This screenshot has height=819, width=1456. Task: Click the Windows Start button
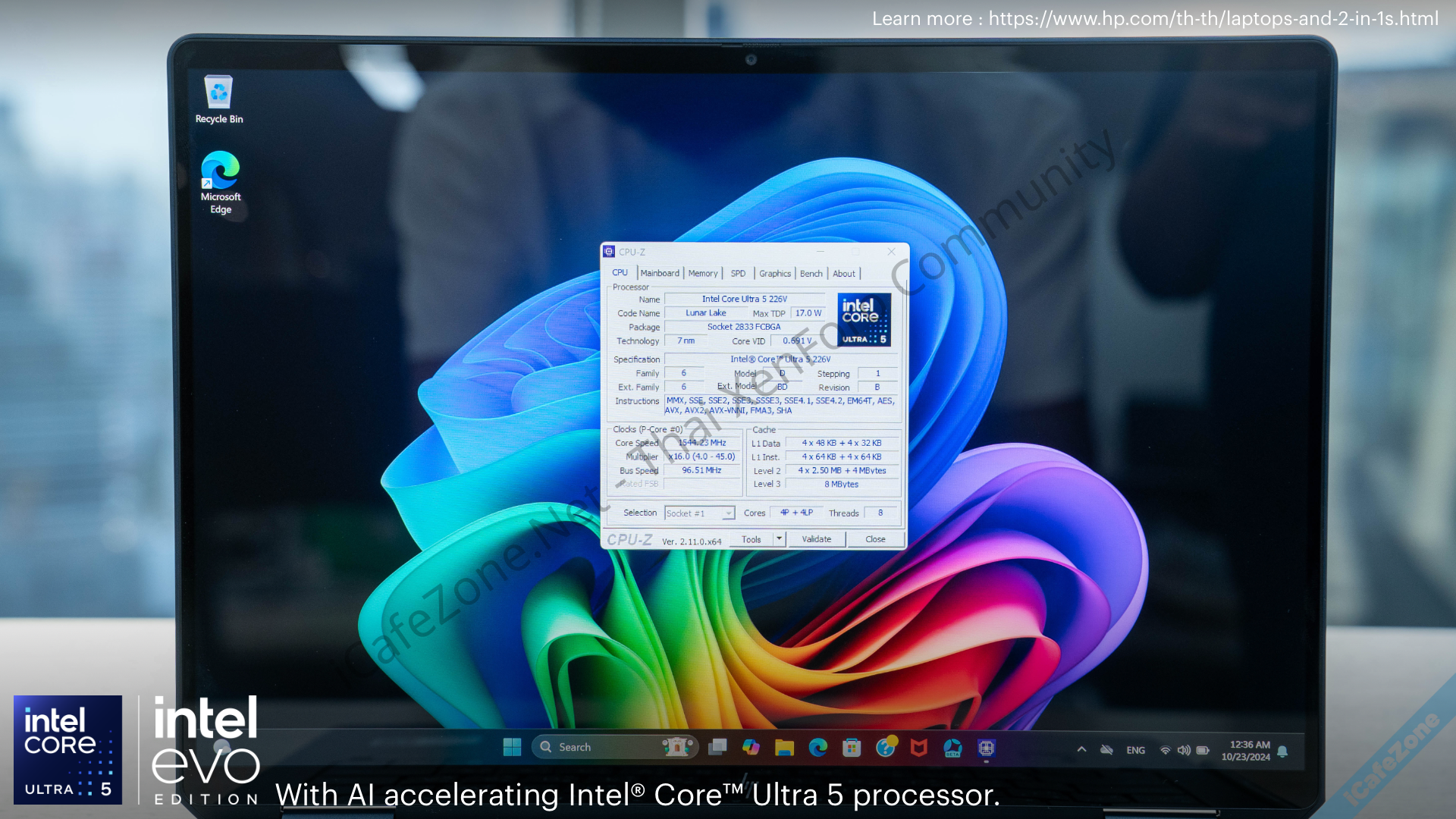[x=512, y=748]
